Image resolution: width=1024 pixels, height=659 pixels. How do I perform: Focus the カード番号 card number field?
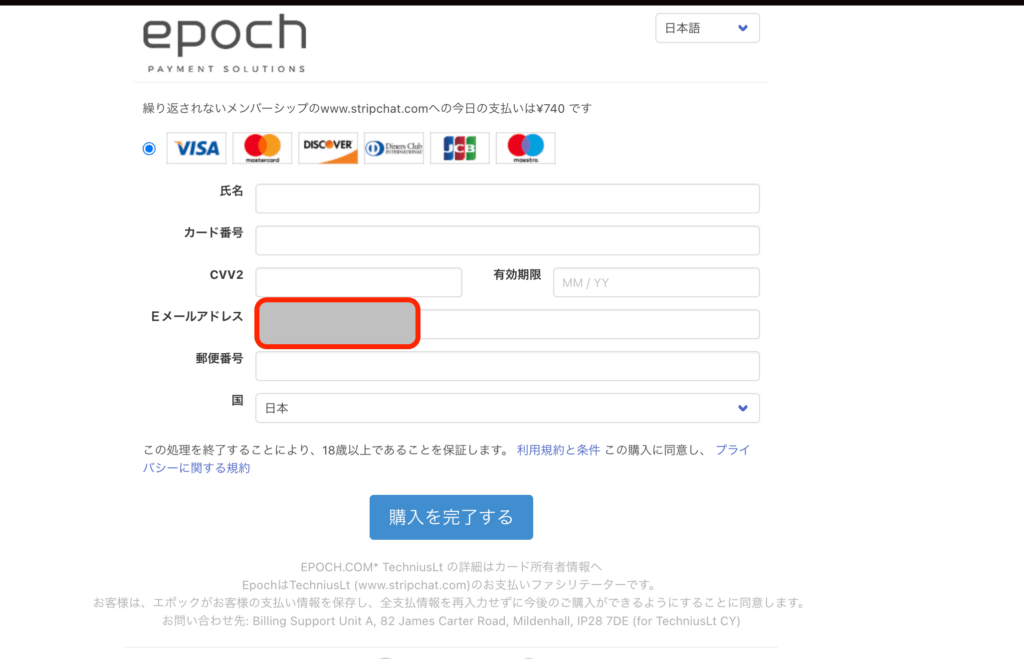click(507, 240)
